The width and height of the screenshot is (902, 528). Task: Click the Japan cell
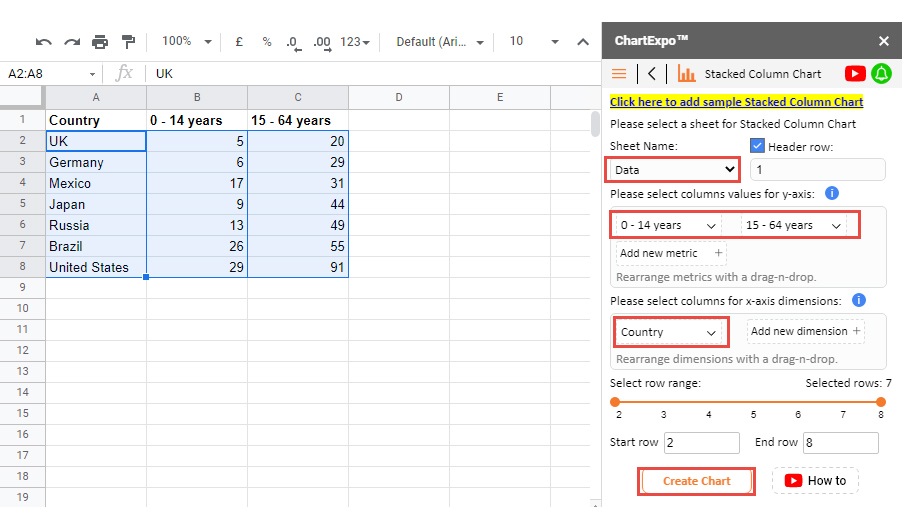pyautogui.click(x=96, y=204)
